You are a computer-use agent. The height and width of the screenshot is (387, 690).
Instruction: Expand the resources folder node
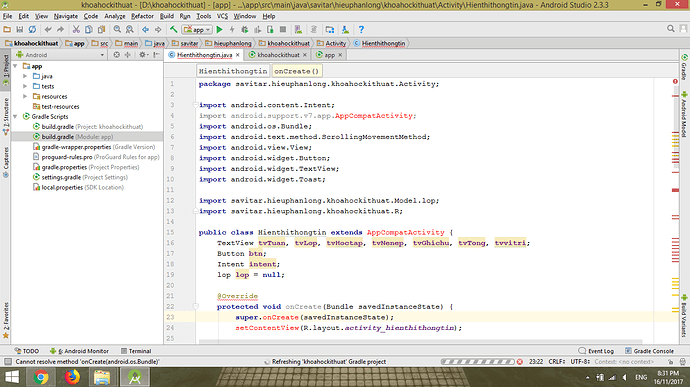point(25,96)
